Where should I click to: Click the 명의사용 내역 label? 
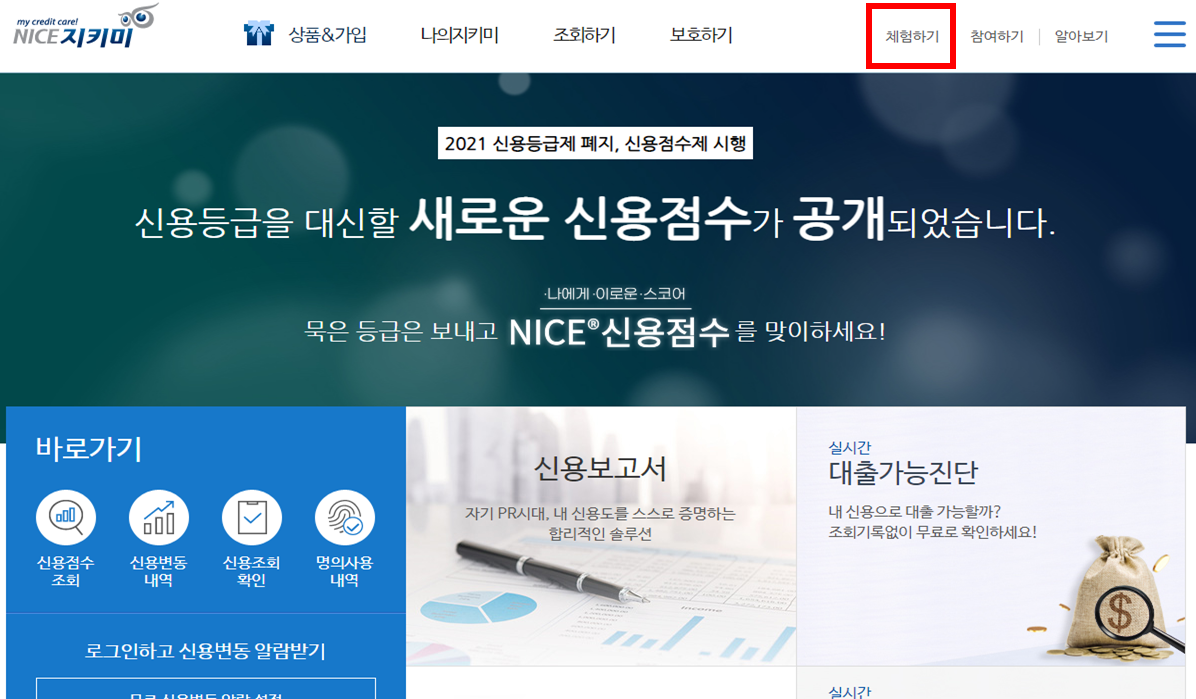345,572
